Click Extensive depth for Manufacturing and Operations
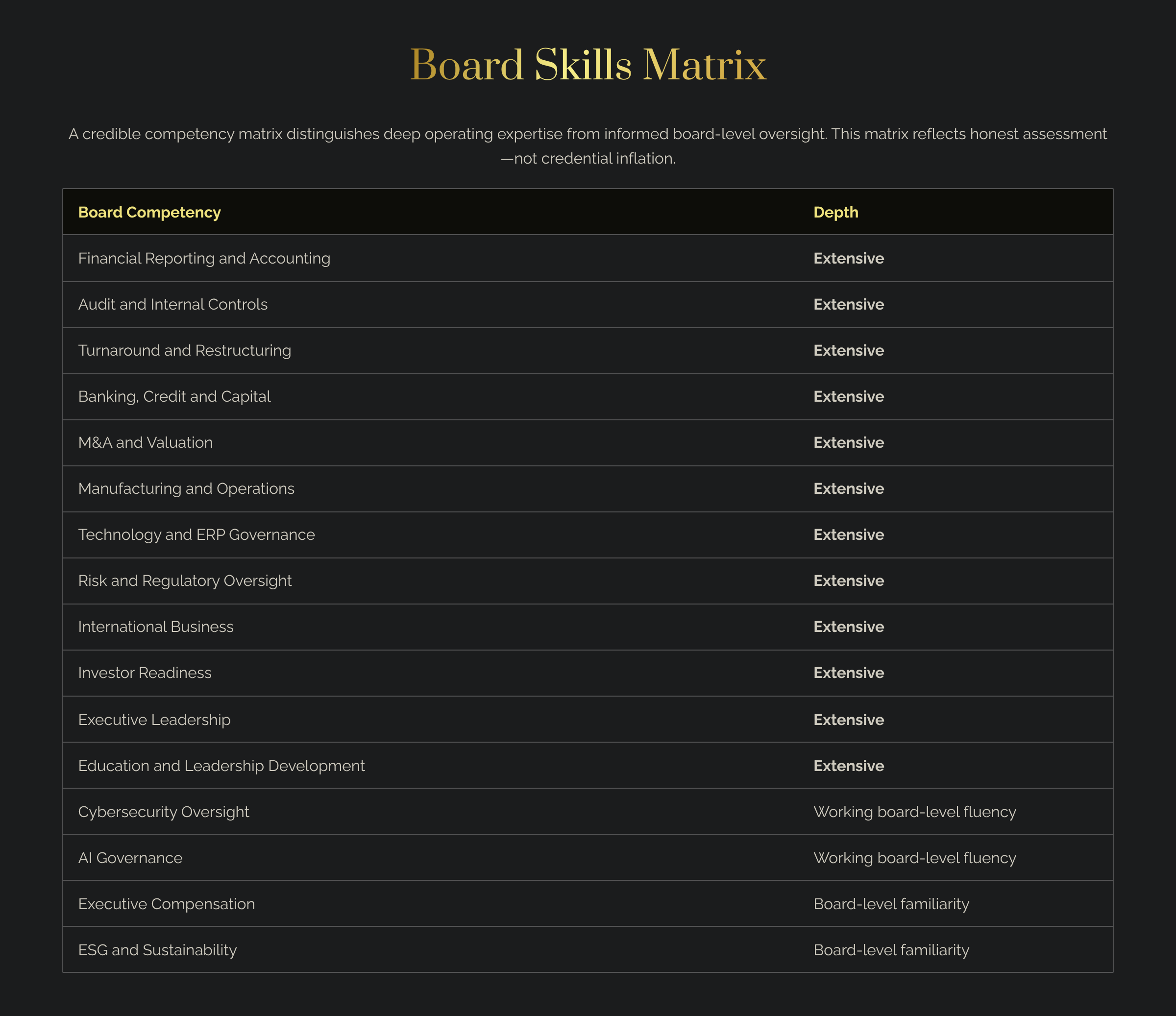 [x=849, y=488]
